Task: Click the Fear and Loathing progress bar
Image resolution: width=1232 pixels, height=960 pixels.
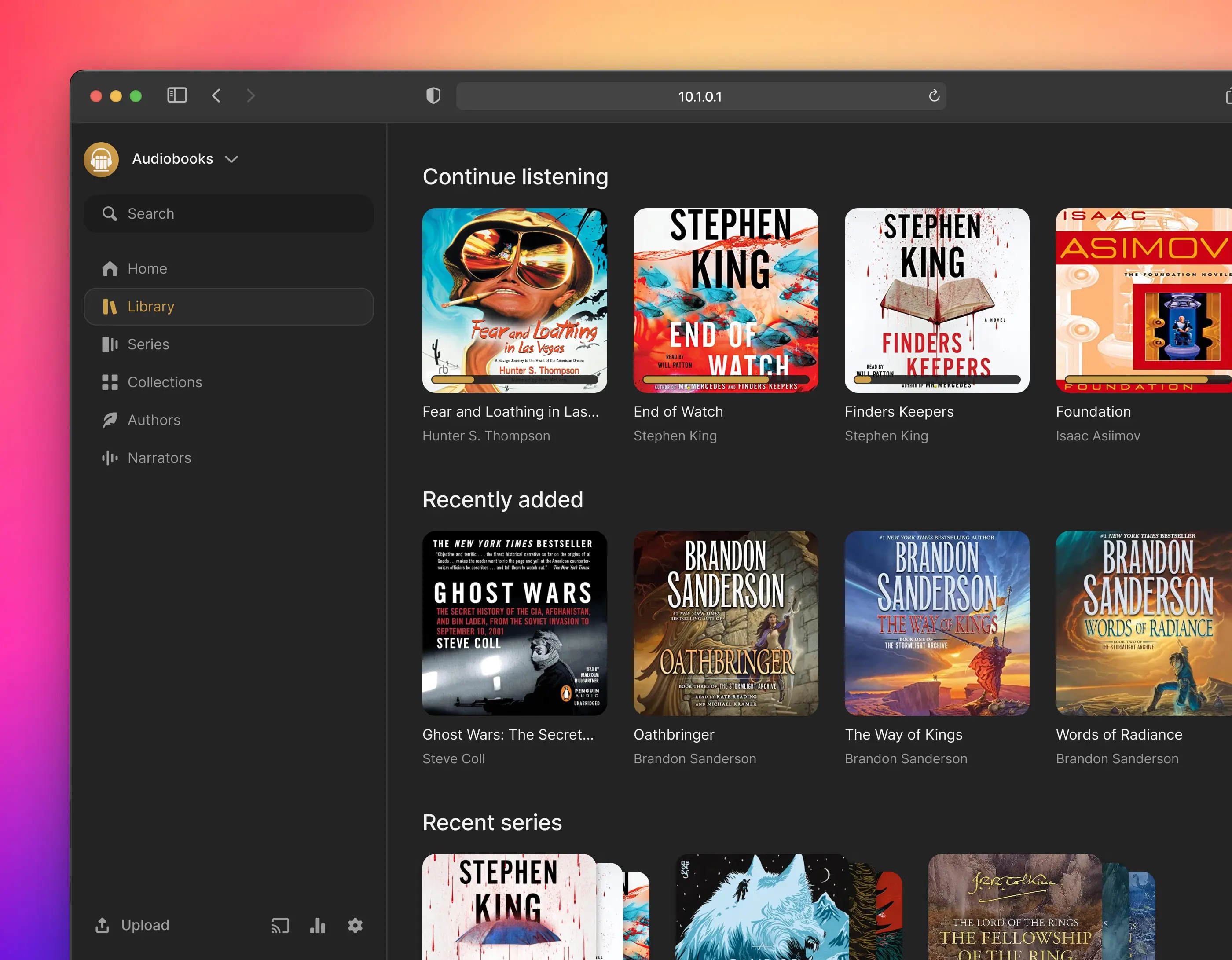Action: [514, 380]
